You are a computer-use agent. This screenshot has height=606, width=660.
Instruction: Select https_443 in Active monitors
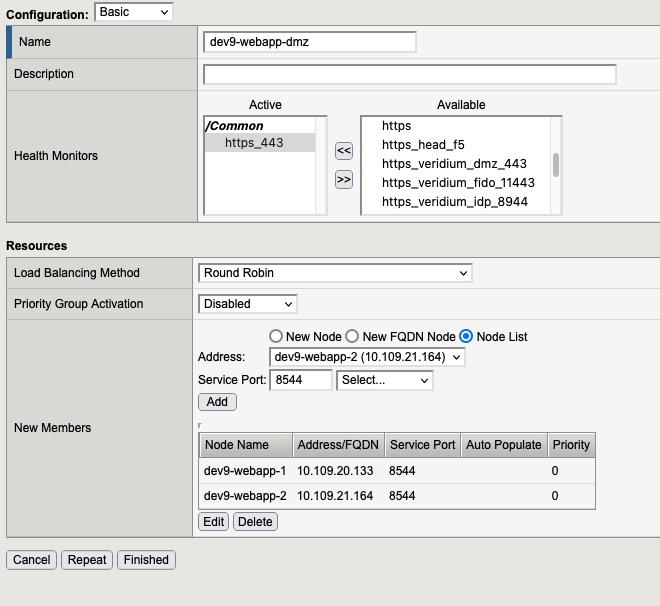pos(254,143)
